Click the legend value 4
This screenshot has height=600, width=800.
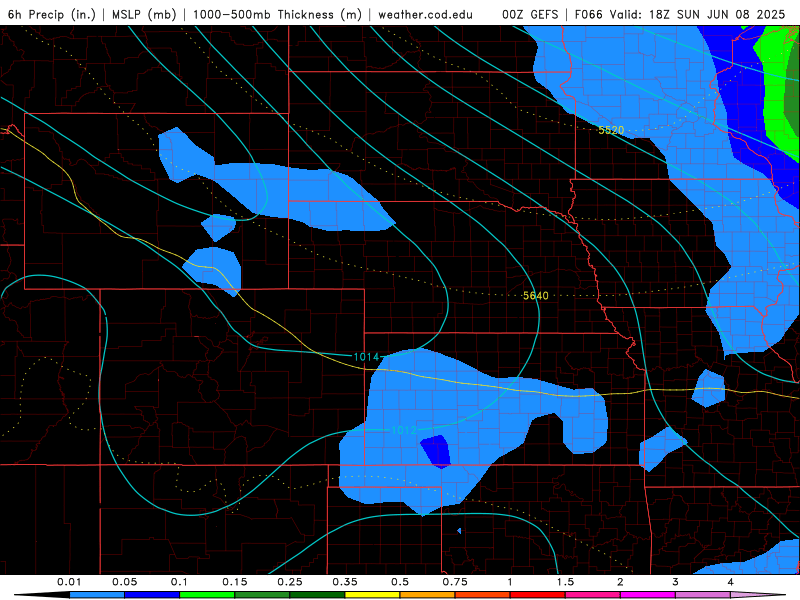pyautogui.click(x=730, y=582)
